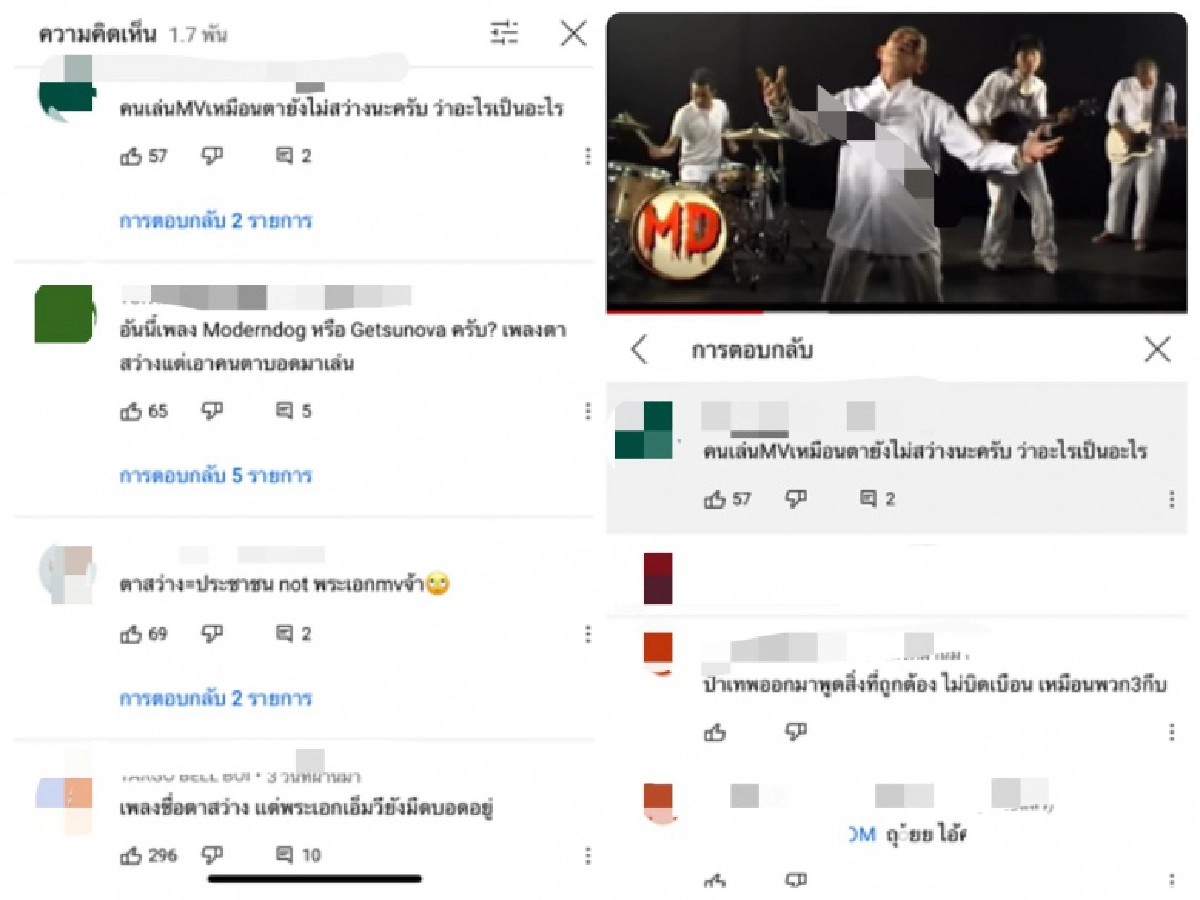The image size is (1200, 900).
Task: Expand การตอบกลับ 2 รายการ under first comment
Action: 216,220
